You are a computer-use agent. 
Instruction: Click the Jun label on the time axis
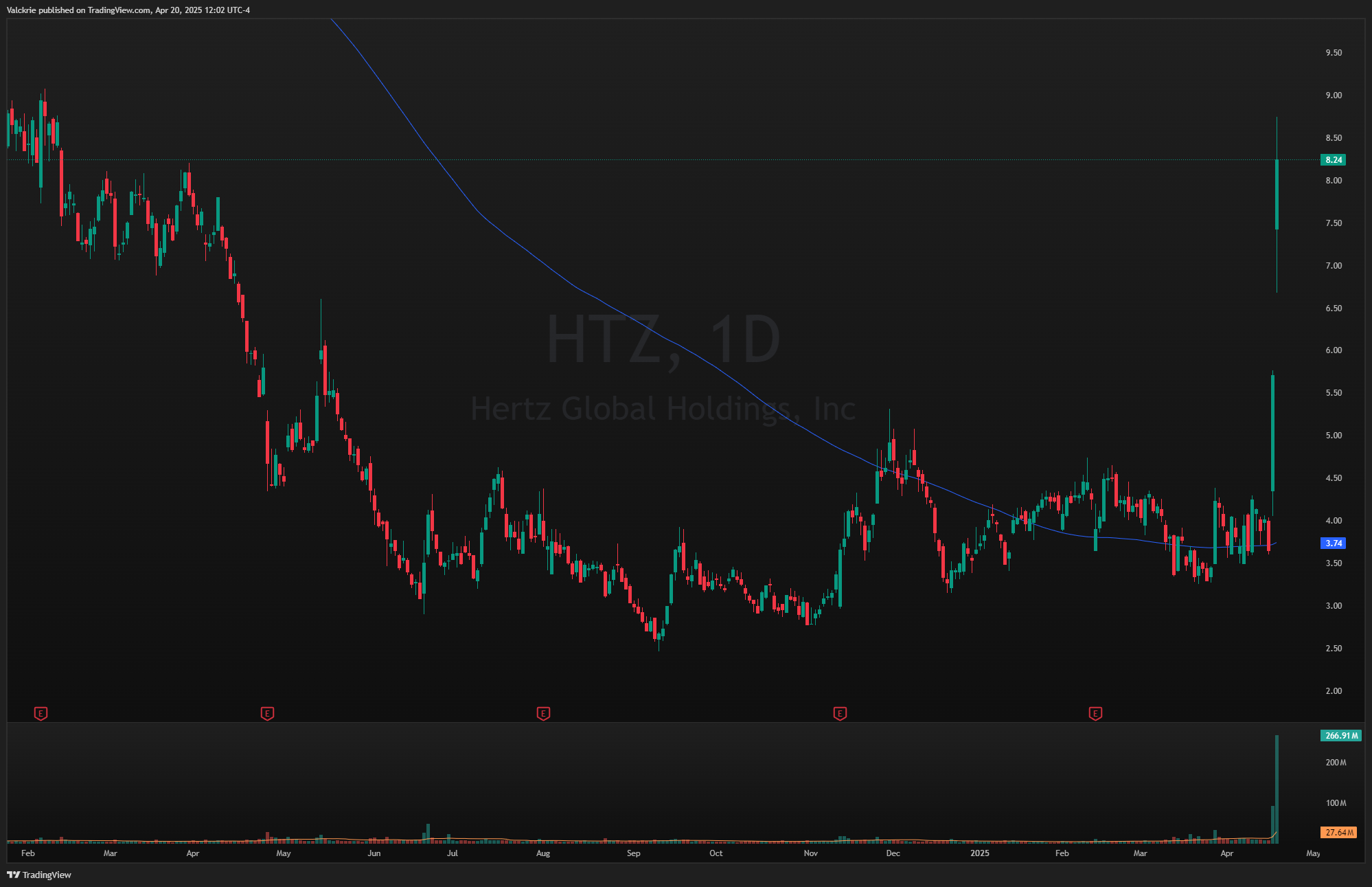point(374,853)
